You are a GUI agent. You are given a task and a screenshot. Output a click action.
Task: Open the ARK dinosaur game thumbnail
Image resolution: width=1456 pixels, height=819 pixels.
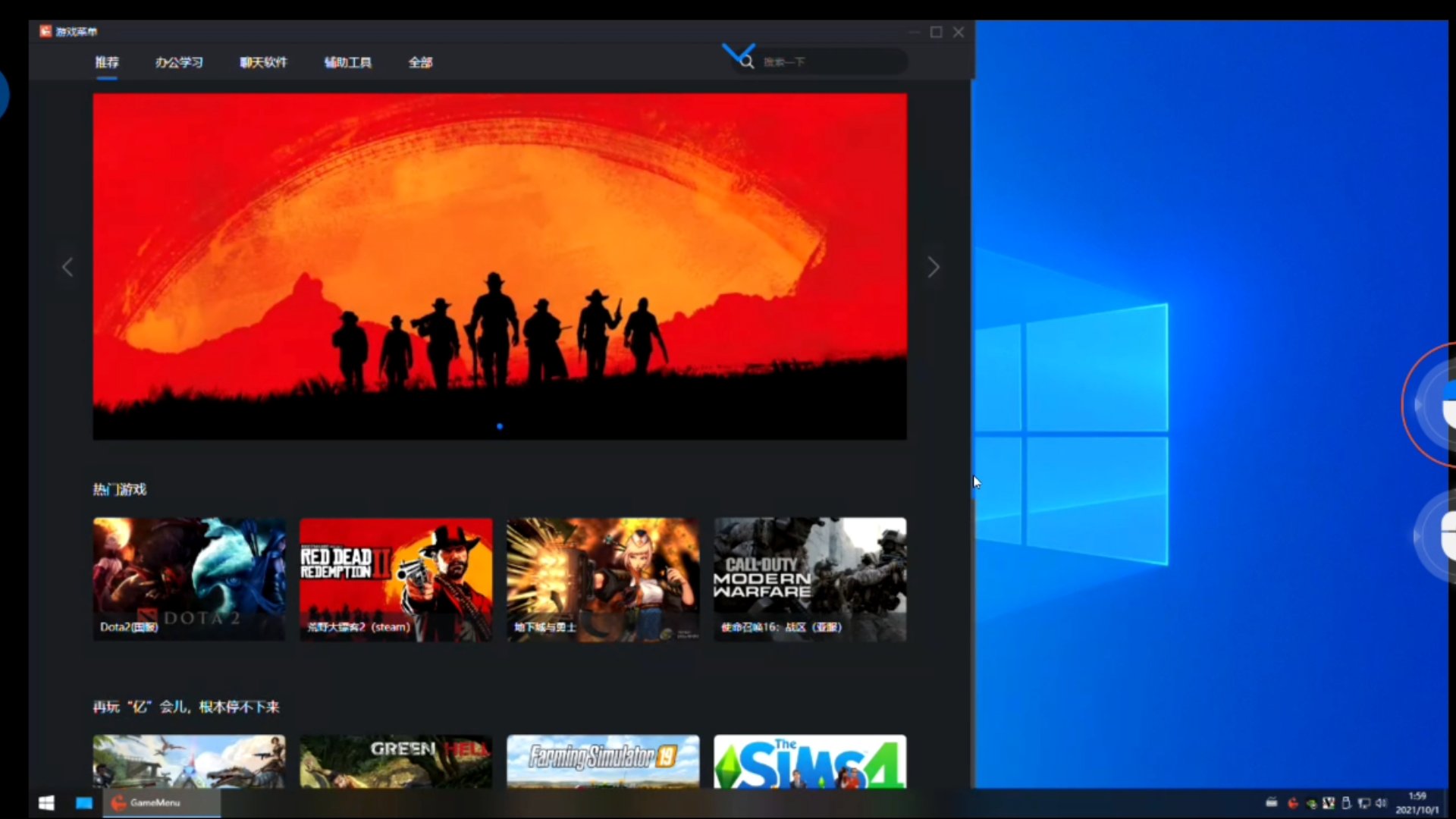click(189, 761)
